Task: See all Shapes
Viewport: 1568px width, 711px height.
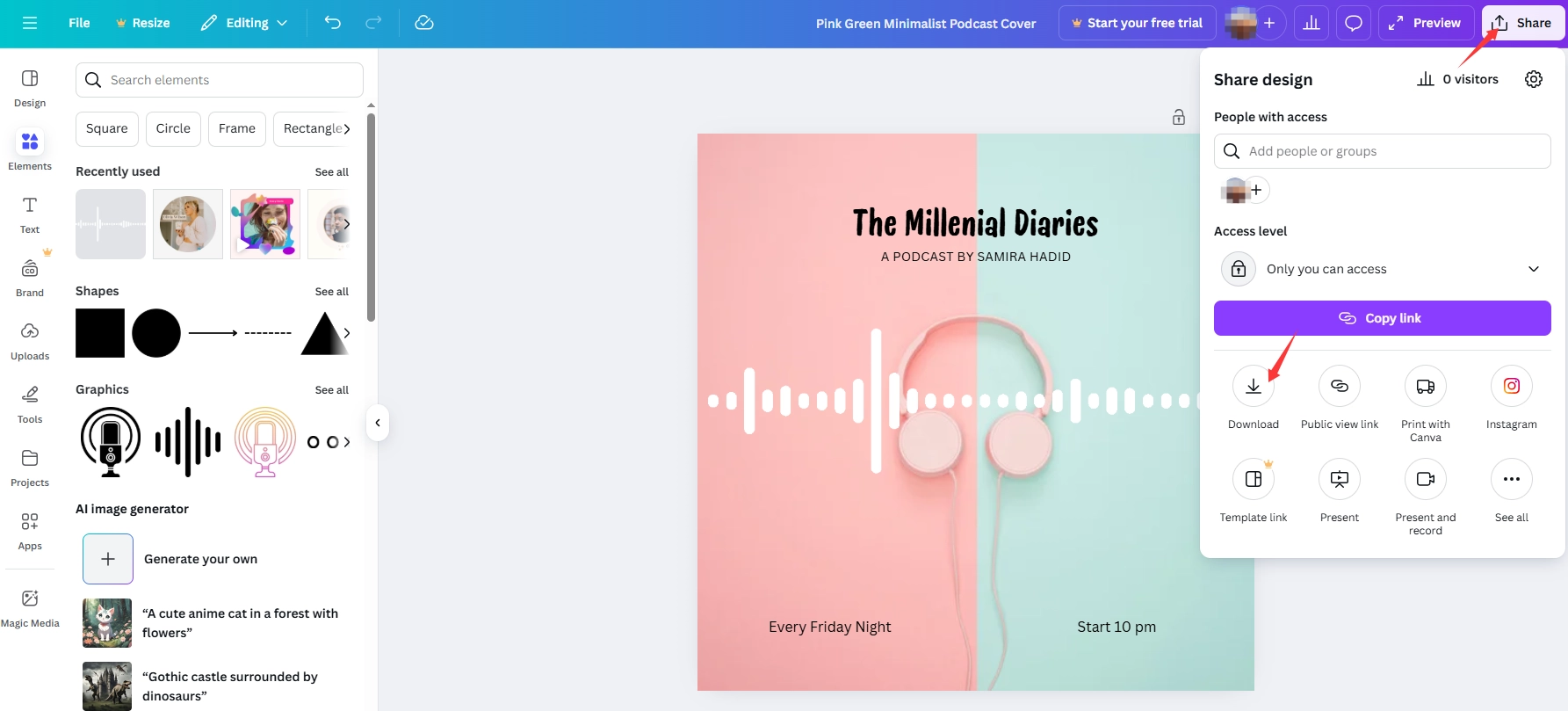Action: [332, 292]
